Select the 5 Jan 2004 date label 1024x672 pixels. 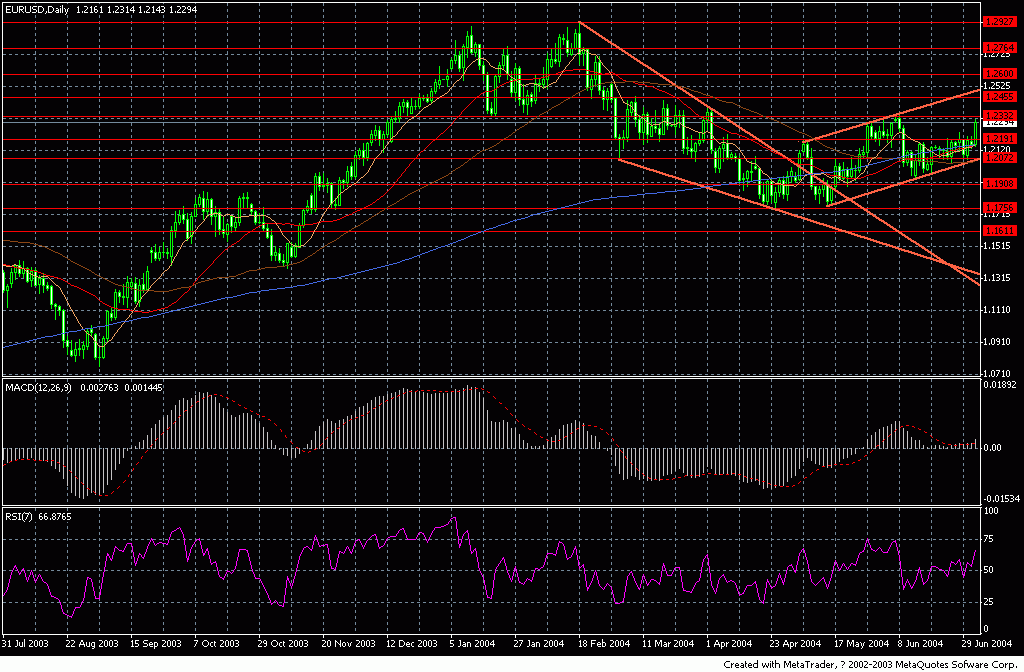pos(473,643)
